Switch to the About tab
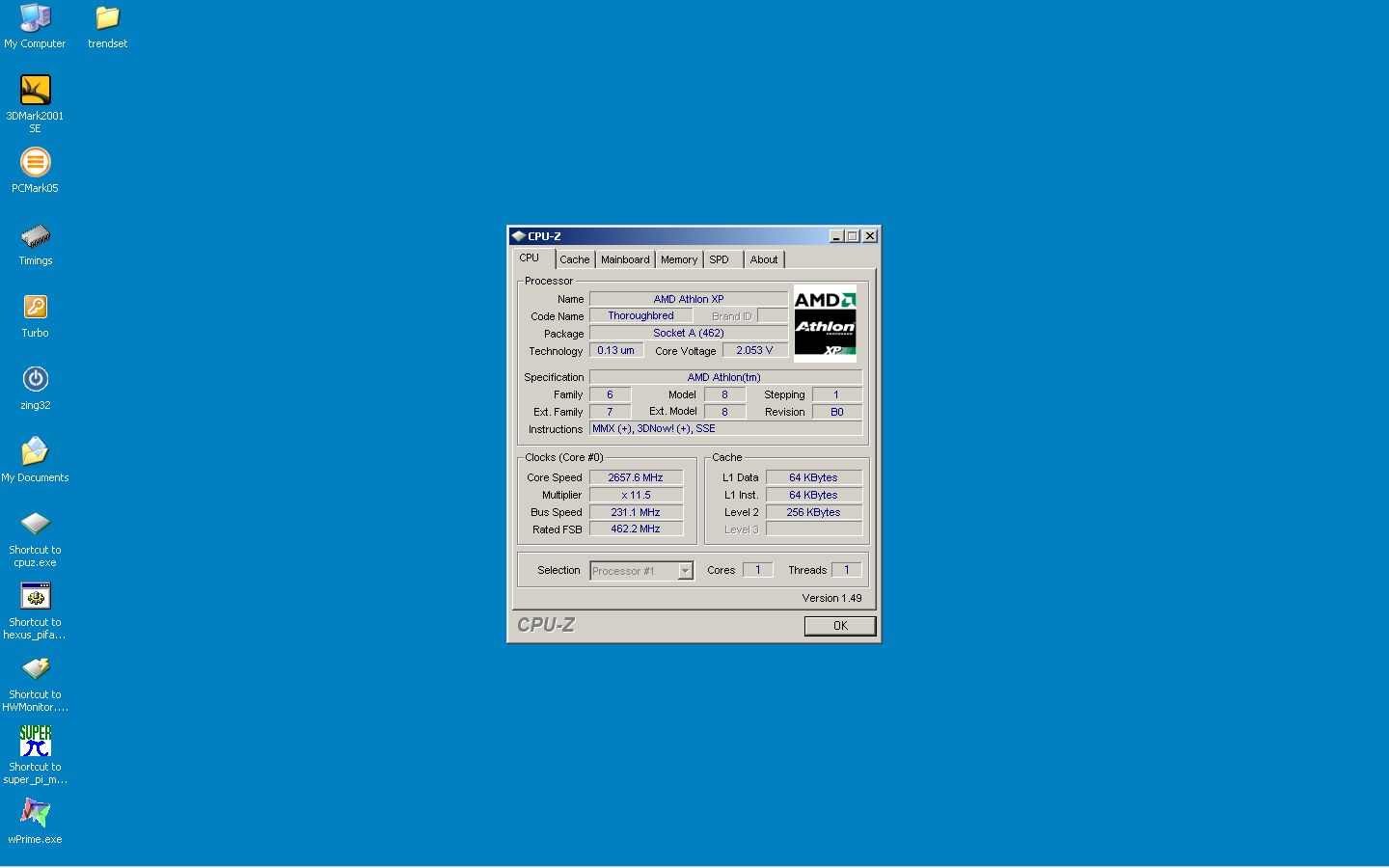Screen dimensions: 1389x868 pos(764,259)
